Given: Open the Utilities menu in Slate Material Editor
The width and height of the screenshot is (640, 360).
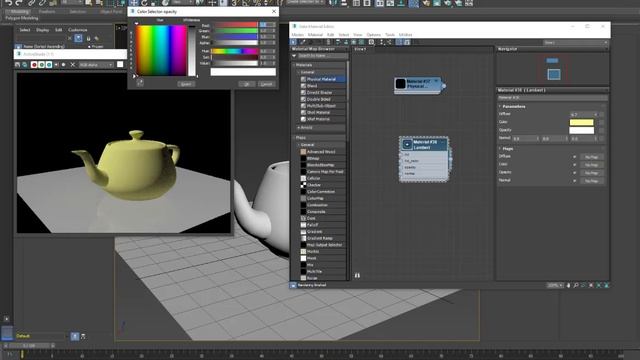Looking at the screenshot, I should coord(405,35).
